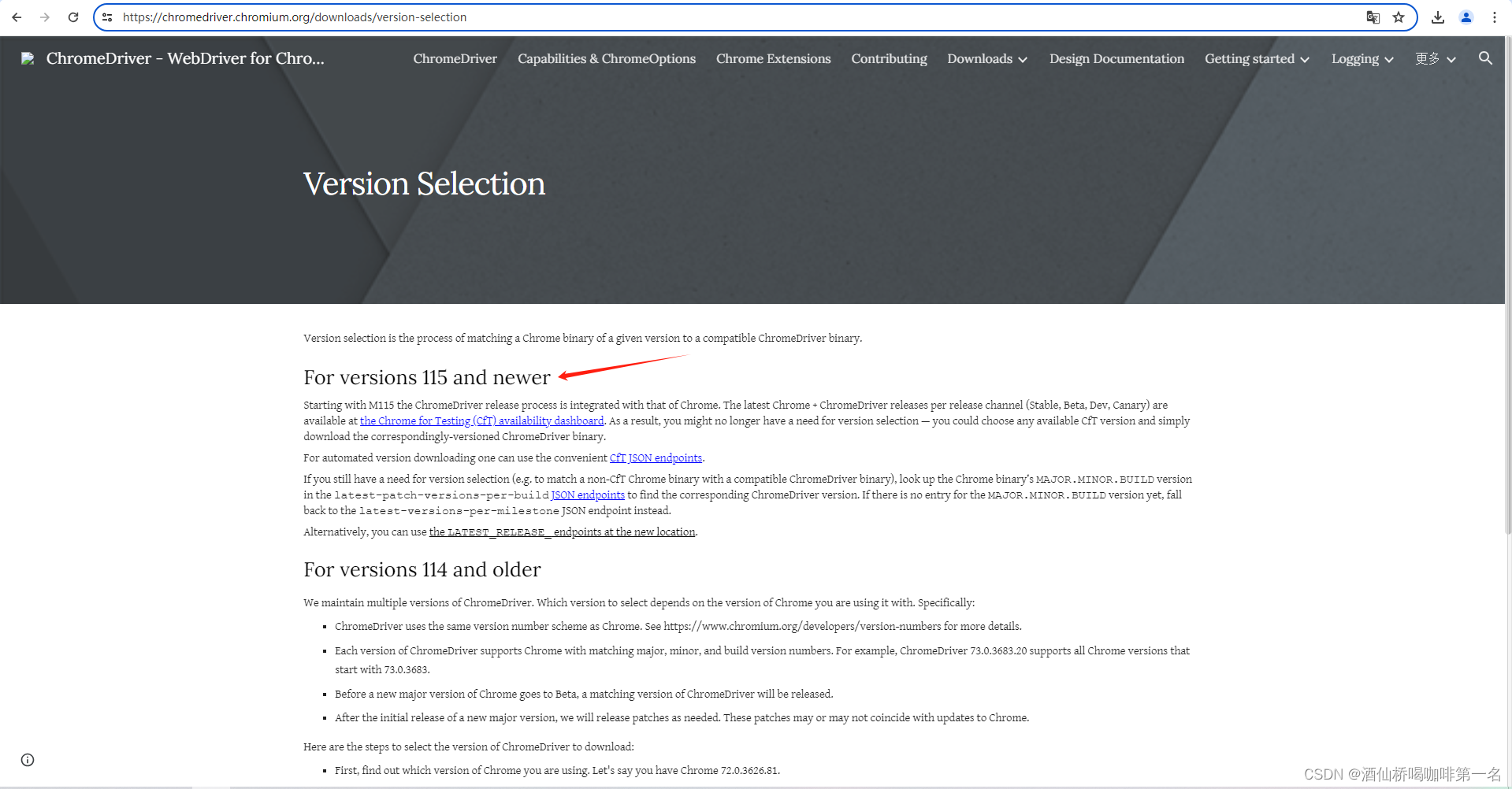
Task: Open browser downloads icon
Action: tap(1438, 17)
